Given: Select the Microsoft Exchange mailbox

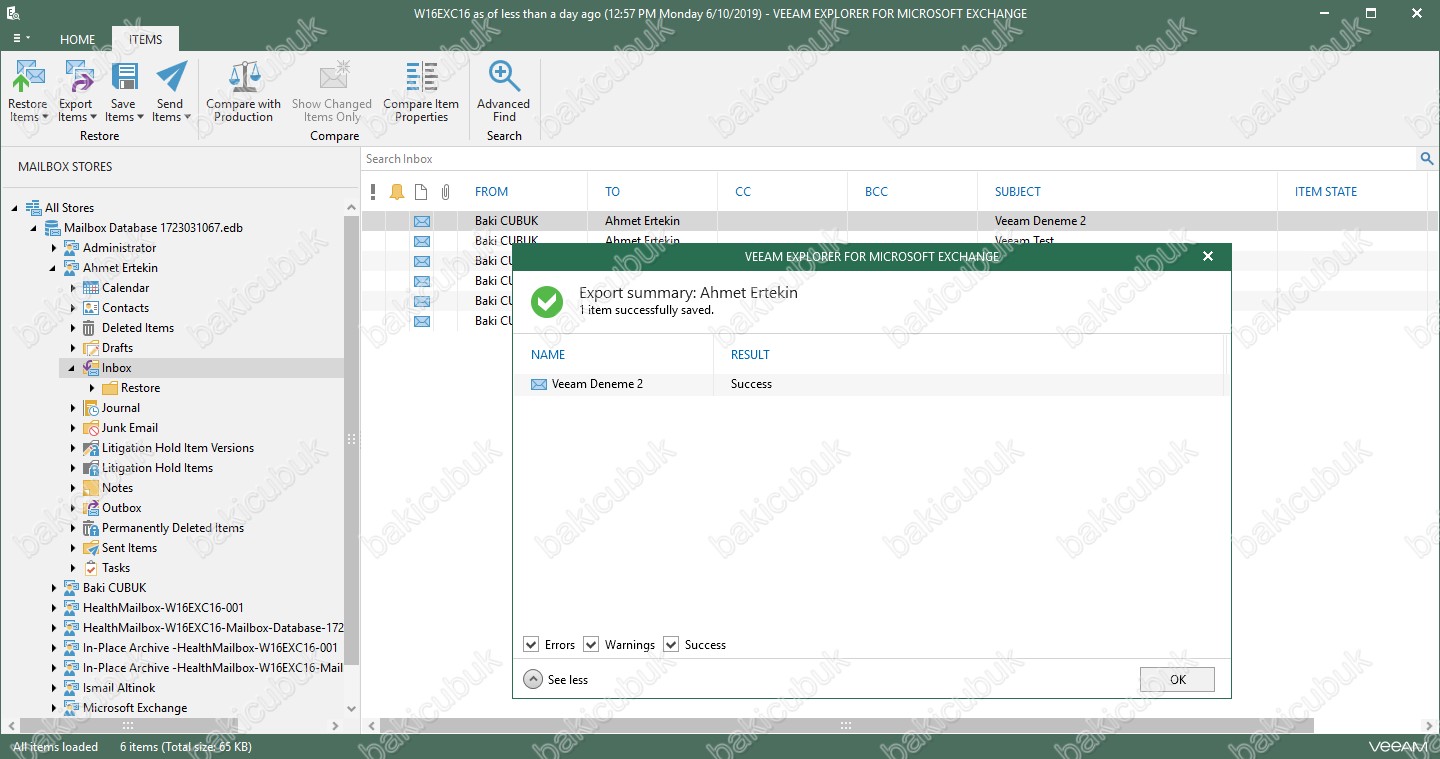Looking at the screenshot, I should click(x=134, y=708).
